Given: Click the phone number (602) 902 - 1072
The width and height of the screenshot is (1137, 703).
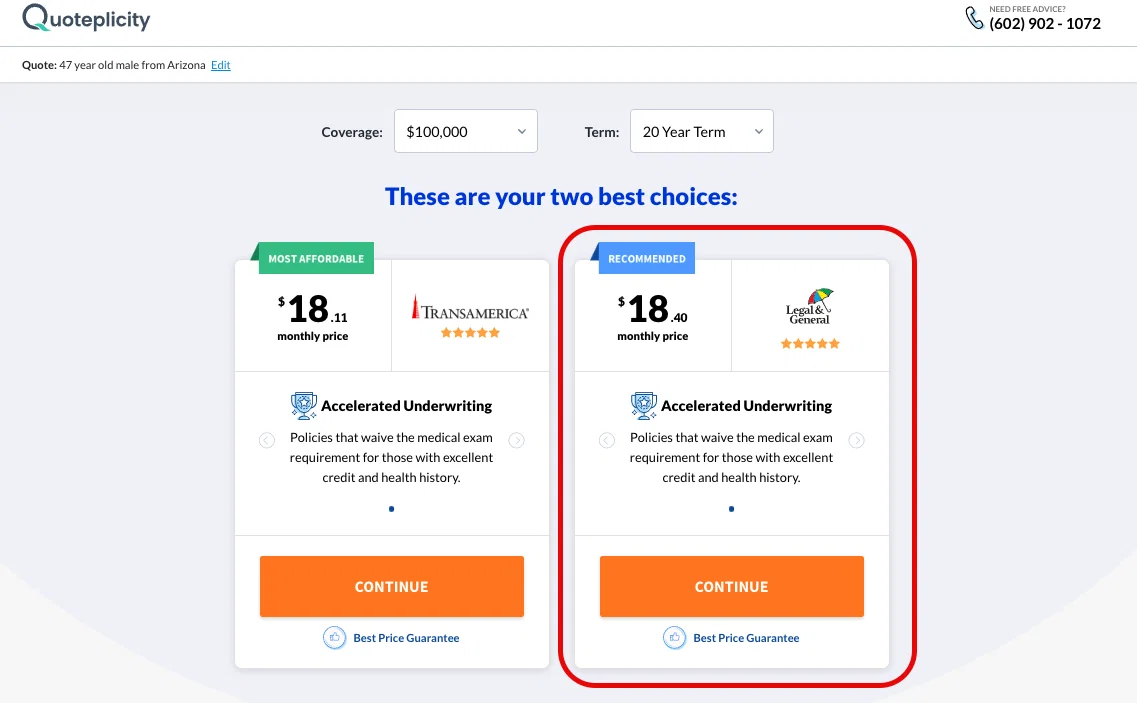Looking at the screenshot, I should pos(1045,23).
